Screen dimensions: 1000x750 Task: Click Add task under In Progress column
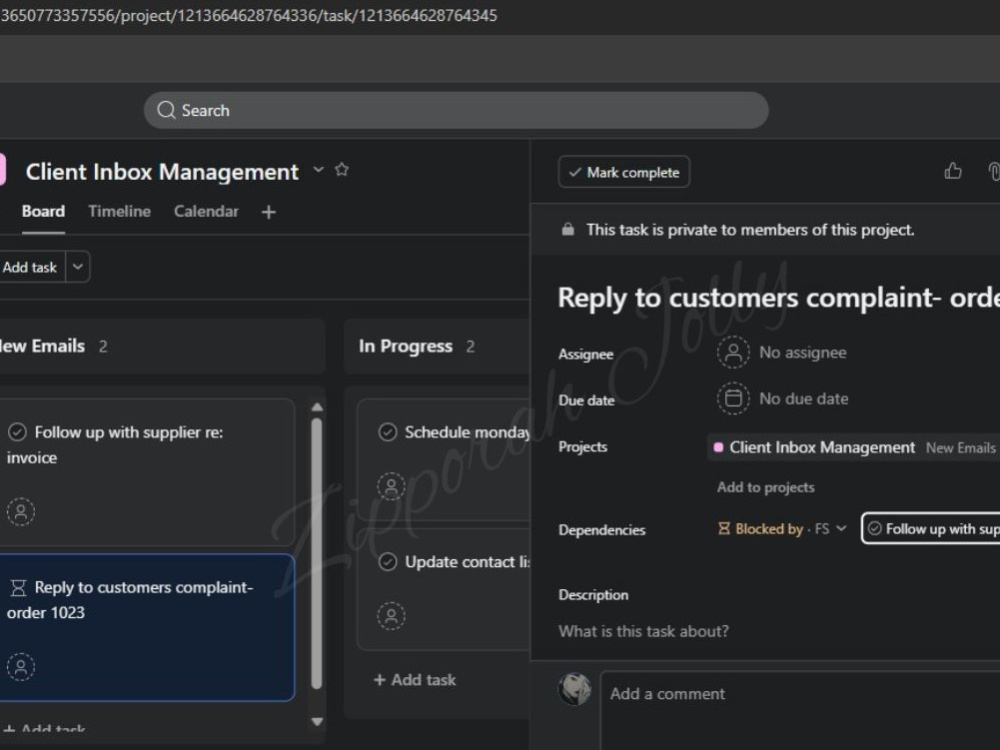tap(415, 680)
